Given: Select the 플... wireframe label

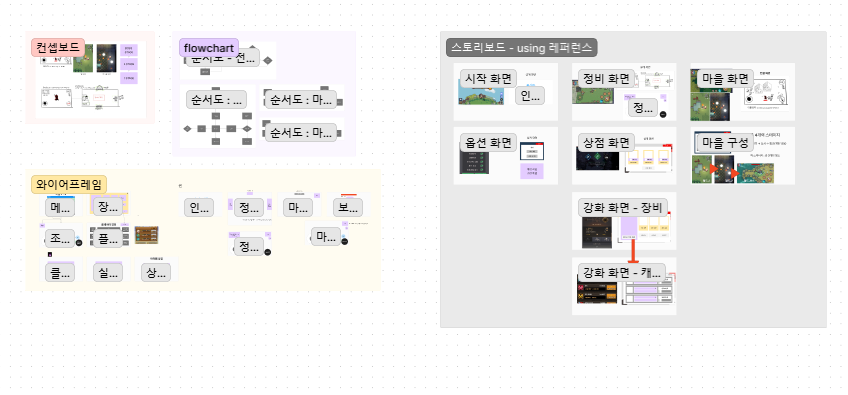Looking at the screenshot, I should point(108,239).
